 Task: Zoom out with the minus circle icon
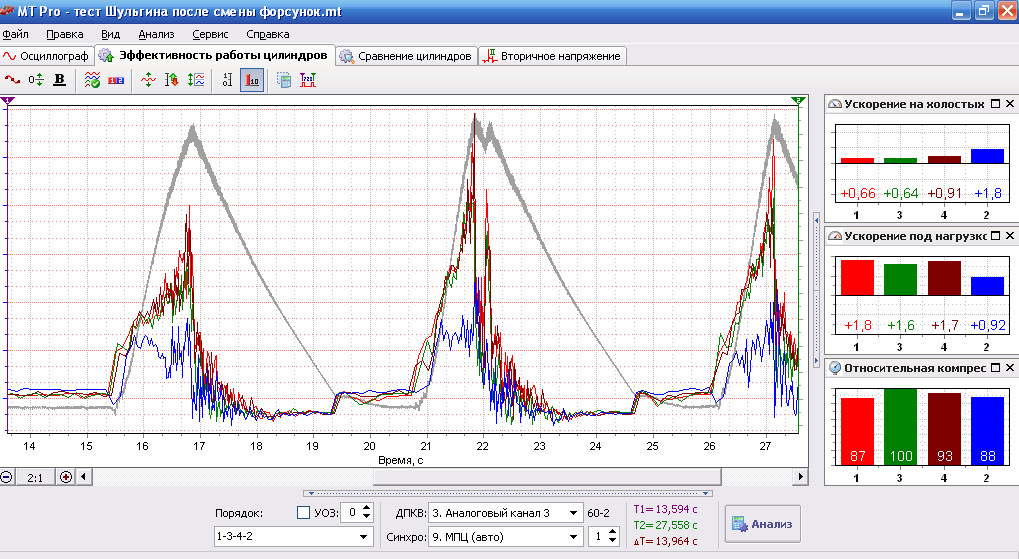[x=6, y=477]
